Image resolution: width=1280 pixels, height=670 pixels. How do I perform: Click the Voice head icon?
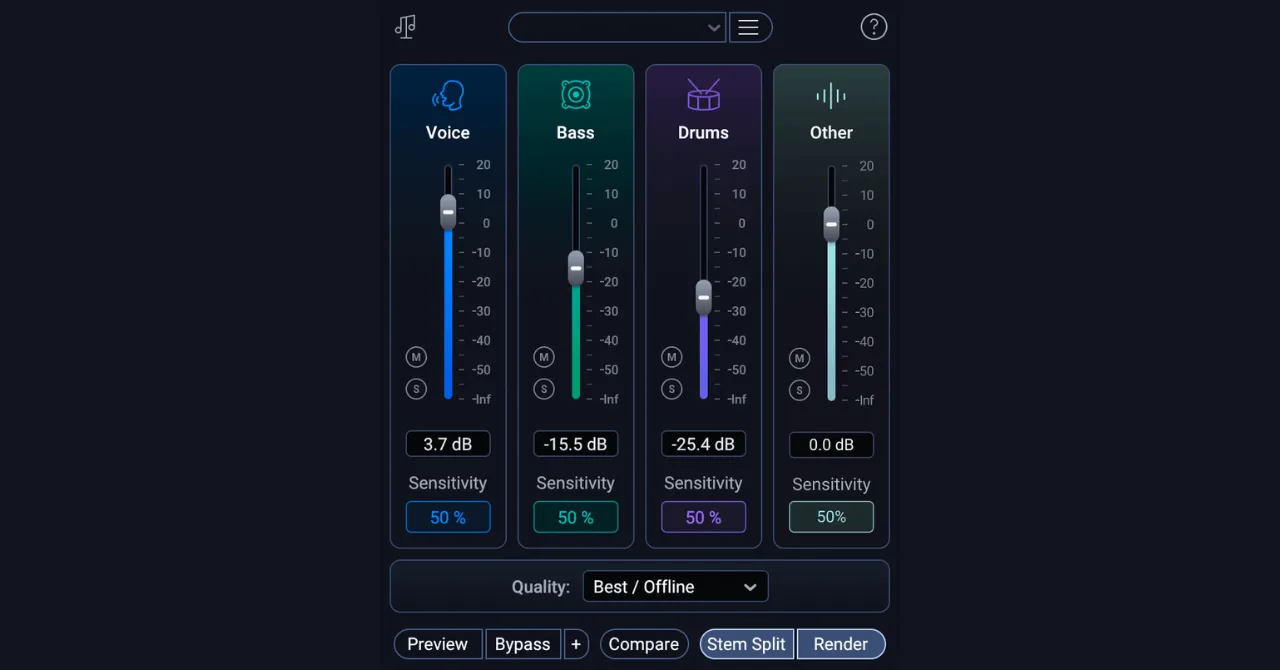pos(448,96)
